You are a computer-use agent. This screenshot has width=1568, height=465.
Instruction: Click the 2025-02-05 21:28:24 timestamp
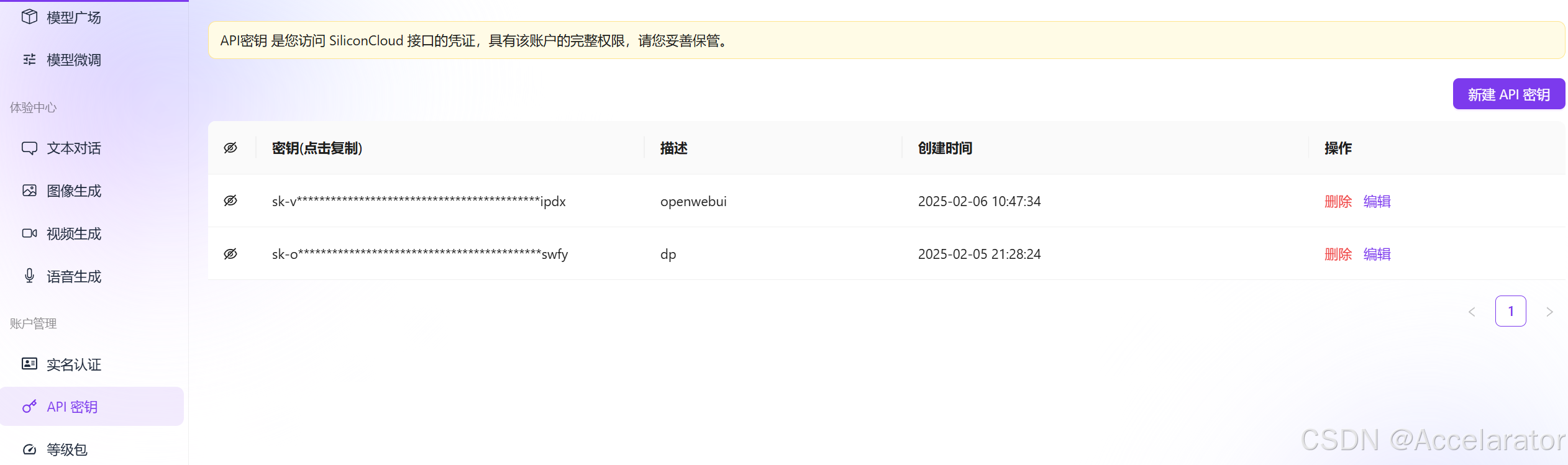[x=979, y=255]
